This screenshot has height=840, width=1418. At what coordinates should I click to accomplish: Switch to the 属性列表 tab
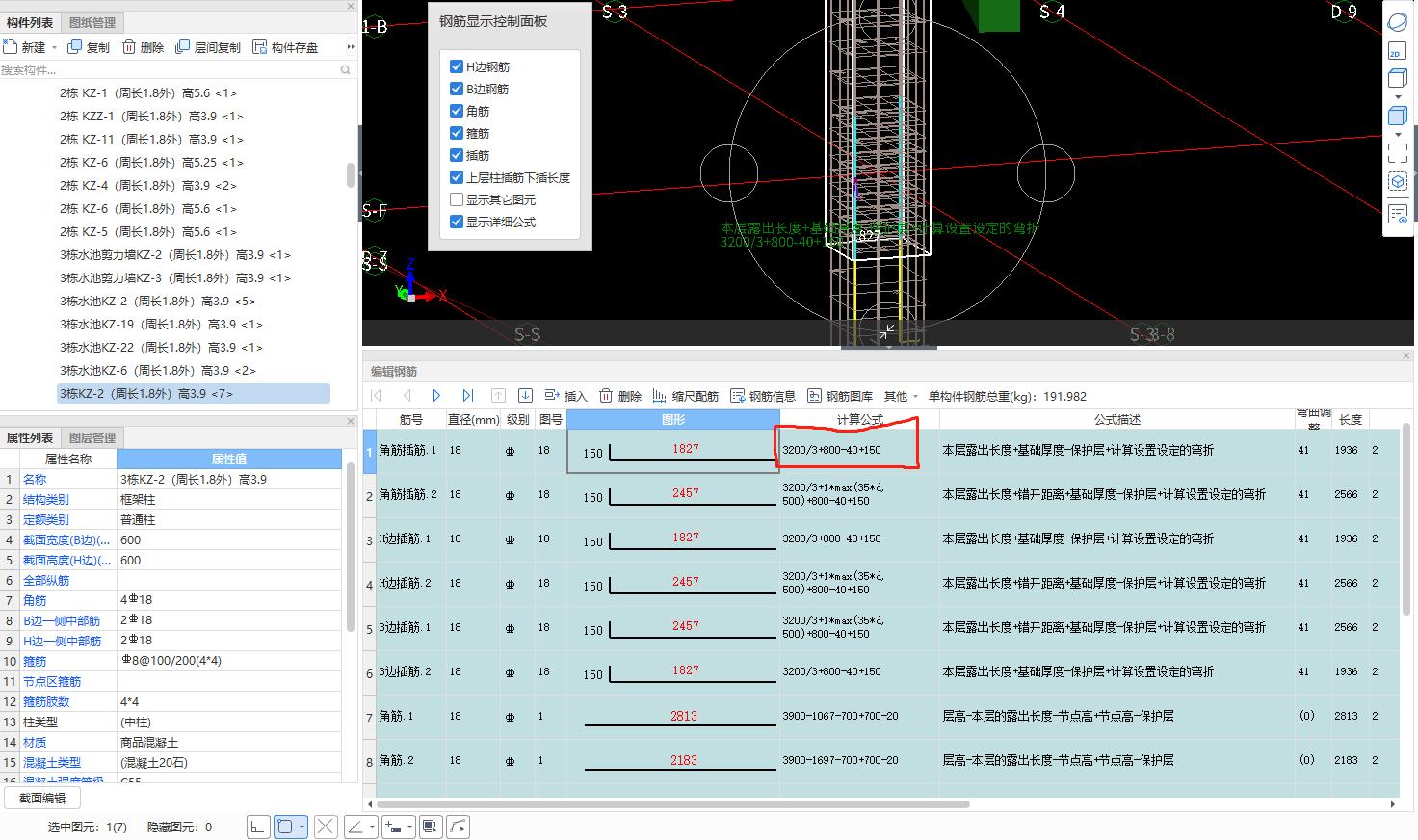tap(30, 437)
